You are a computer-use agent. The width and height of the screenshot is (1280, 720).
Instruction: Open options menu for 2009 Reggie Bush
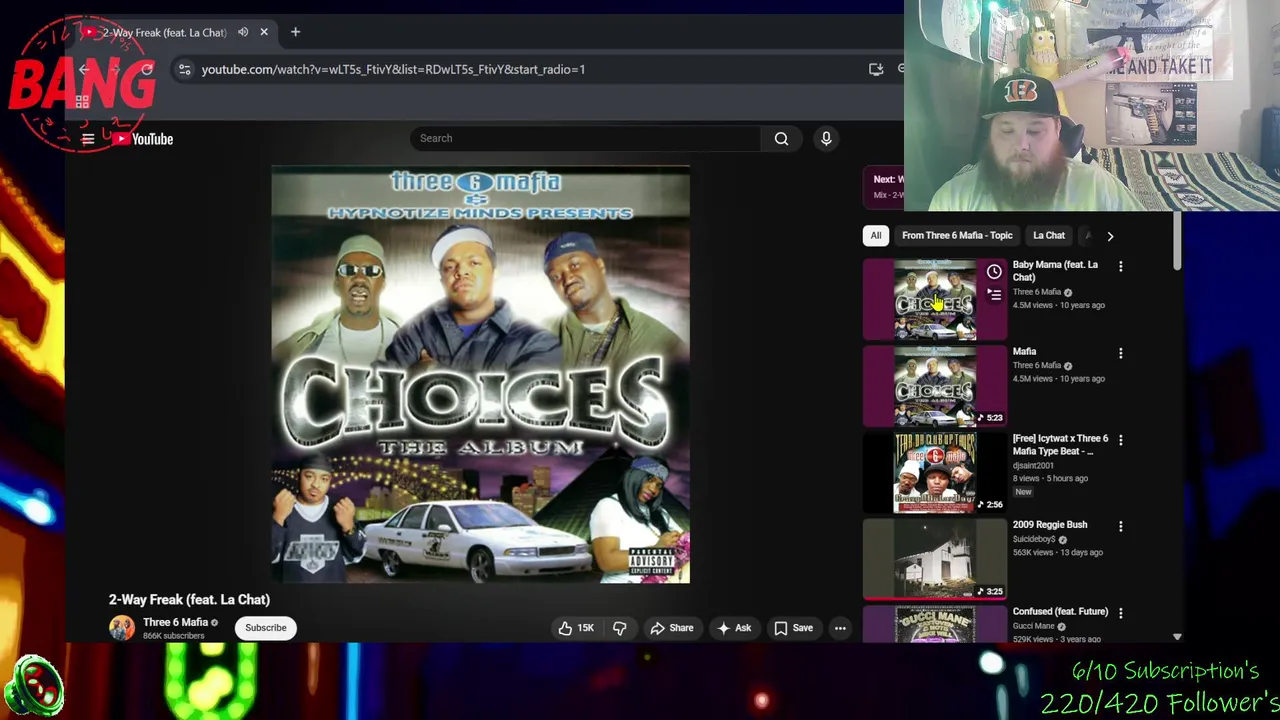1121,526
